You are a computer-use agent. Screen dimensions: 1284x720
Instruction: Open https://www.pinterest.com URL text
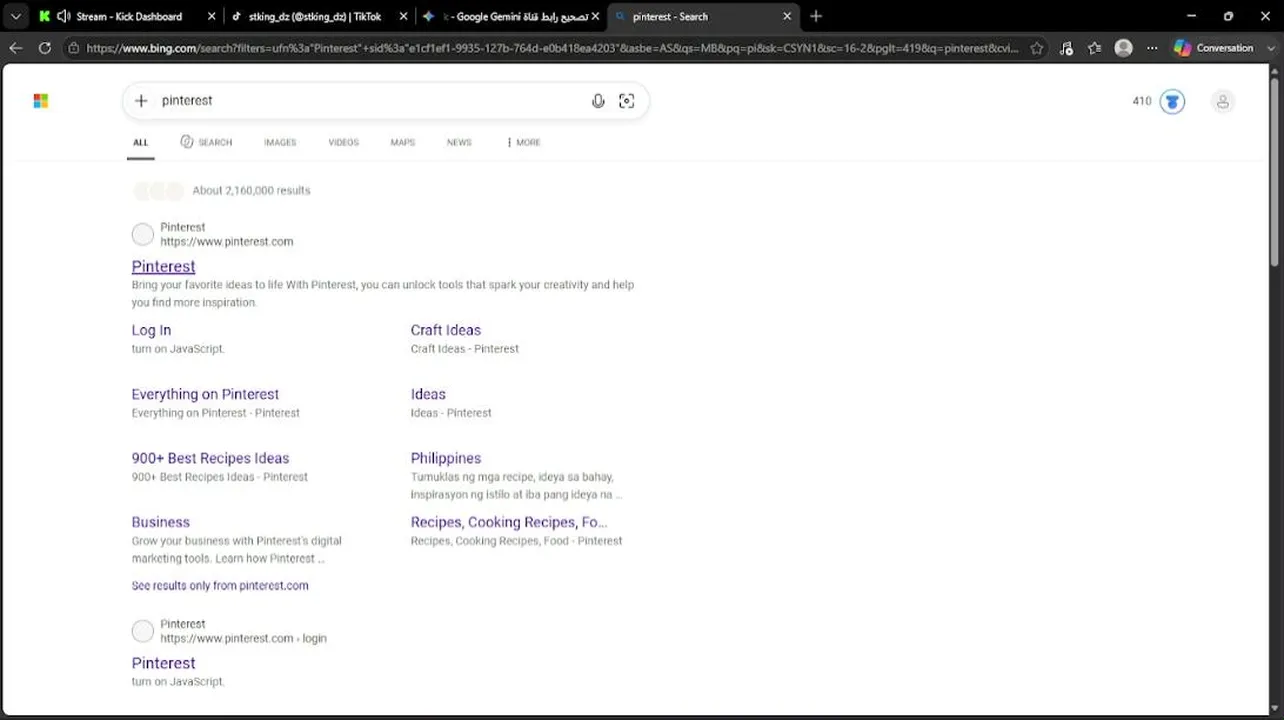tap(227, 242)
